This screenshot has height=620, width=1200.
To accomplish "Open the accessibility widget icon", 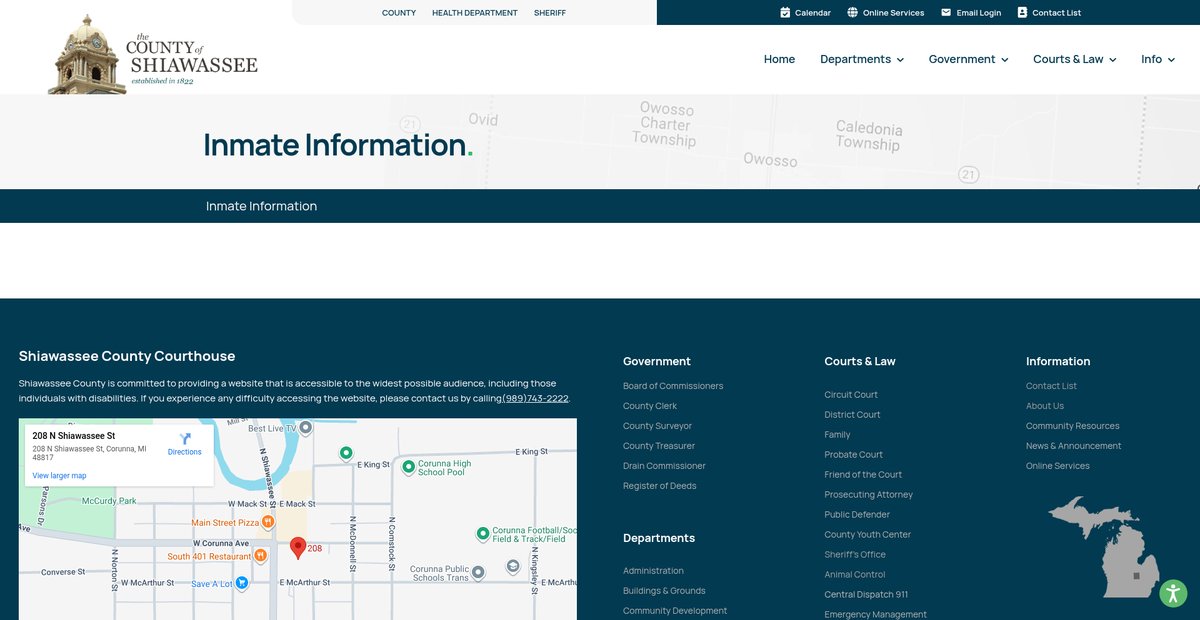I will (1173, 593).
